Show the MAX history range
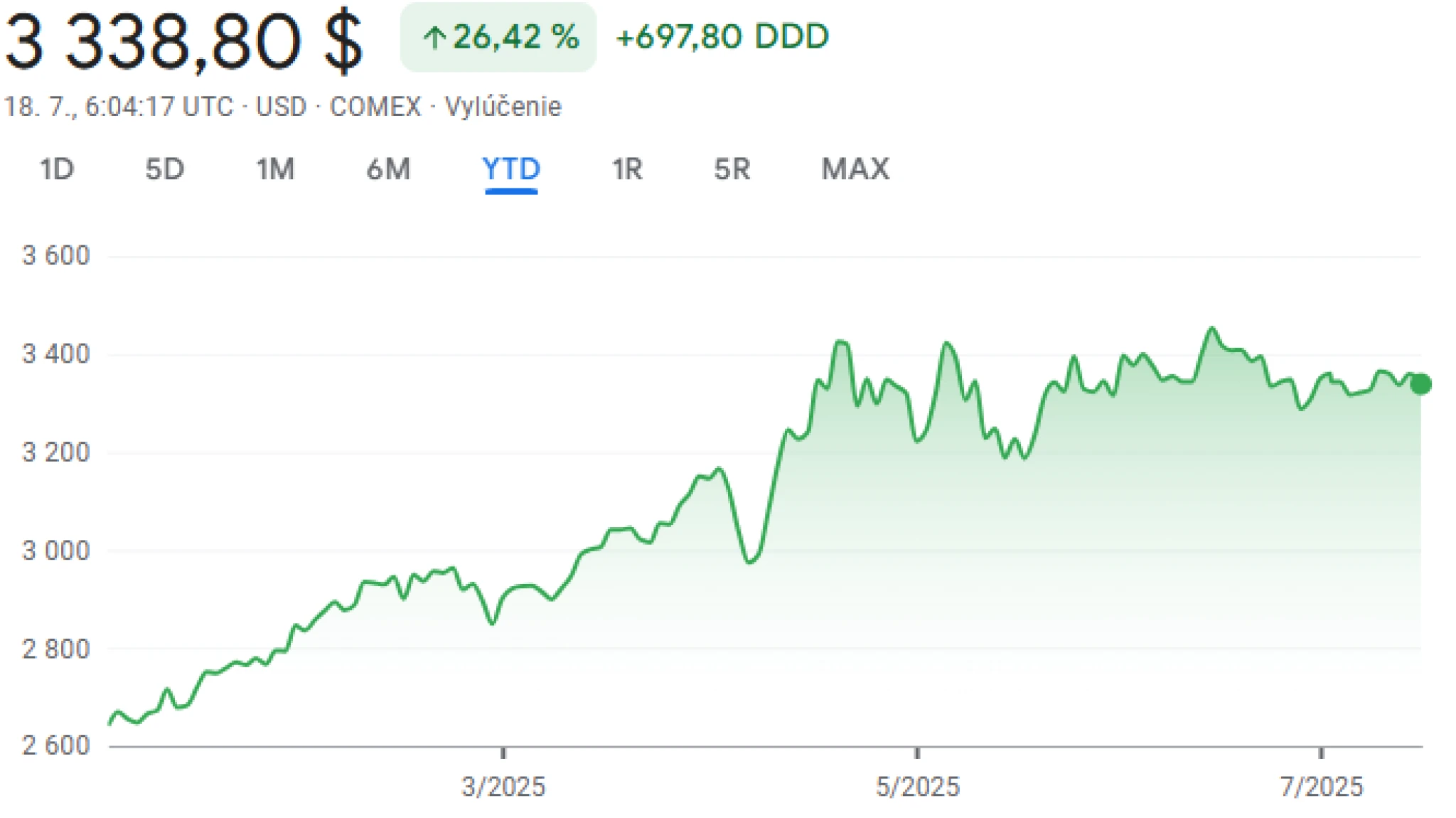 [855, 169]
